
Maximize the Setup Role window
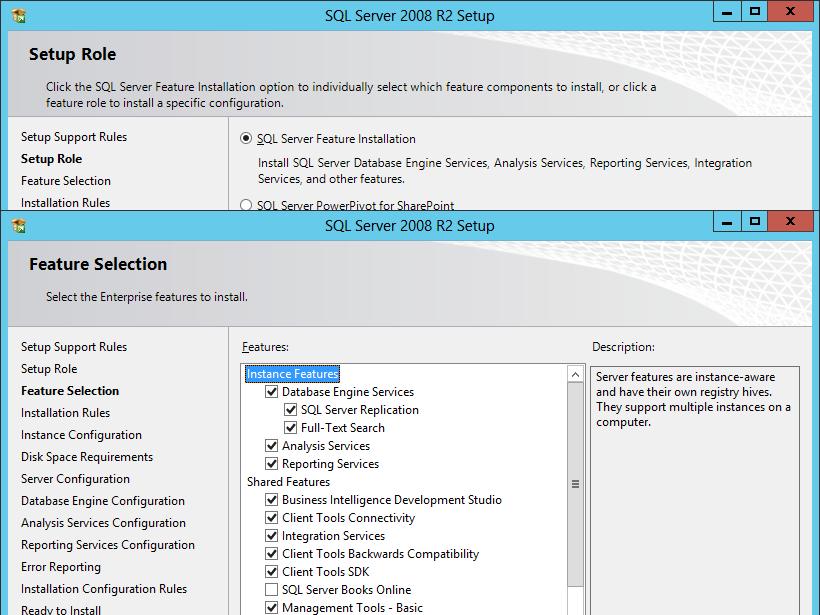point(755,12)
